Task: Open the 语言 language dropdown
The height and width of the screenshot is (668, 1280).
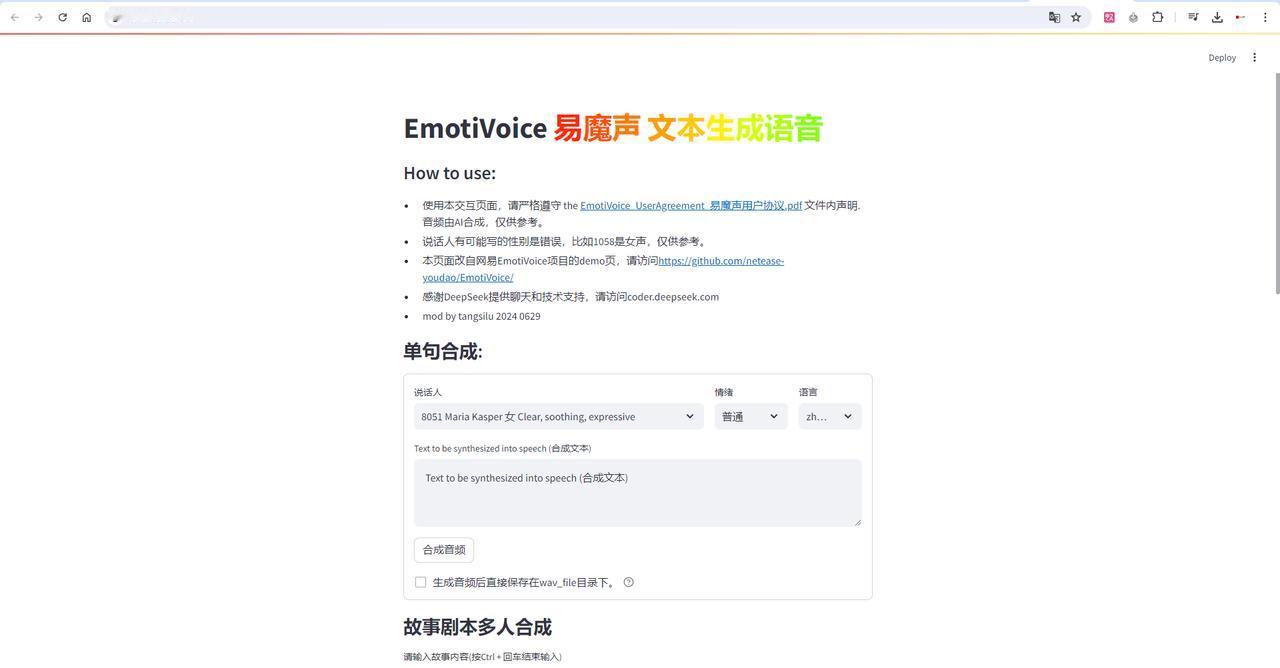Action: 829,416
